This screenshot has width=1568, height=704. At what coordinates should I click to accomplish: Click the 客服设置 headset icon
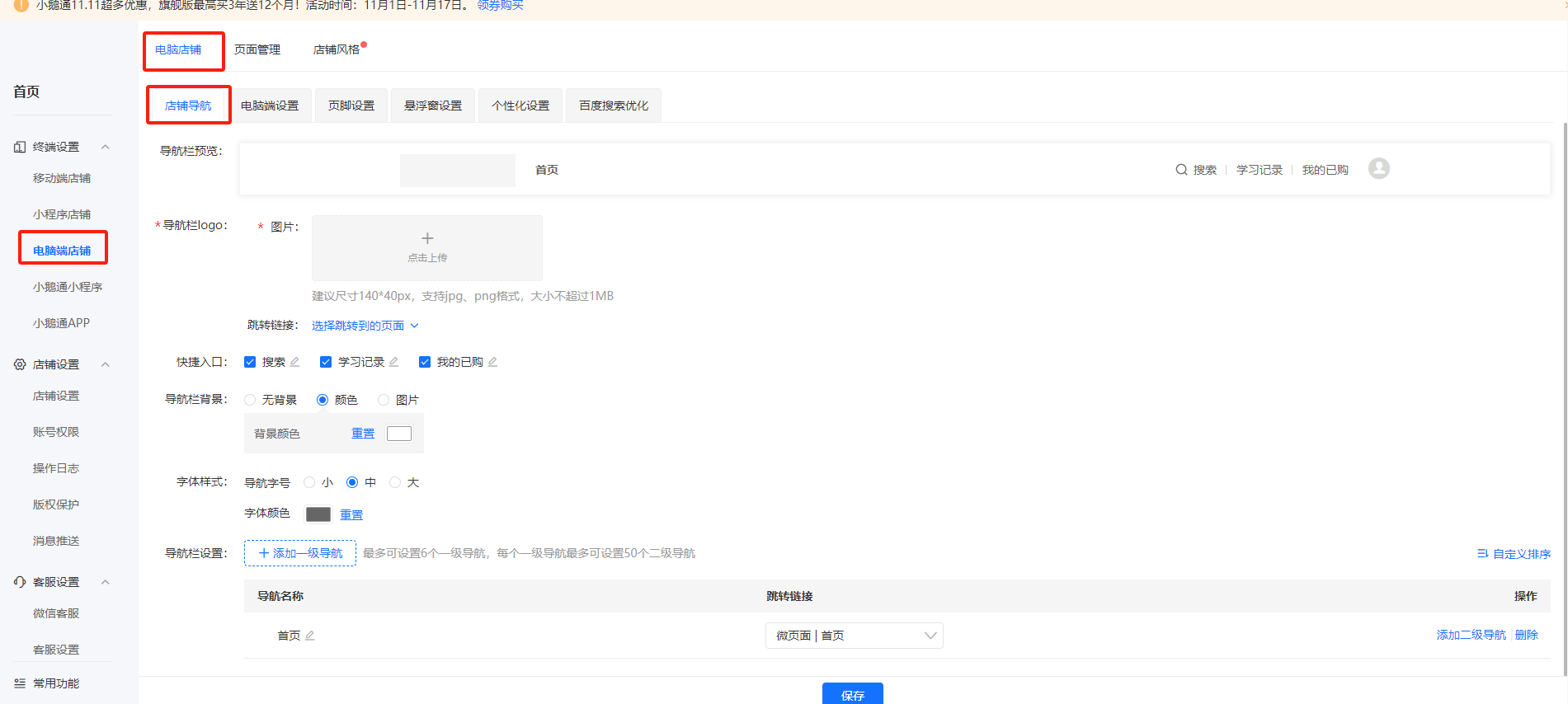20,582
